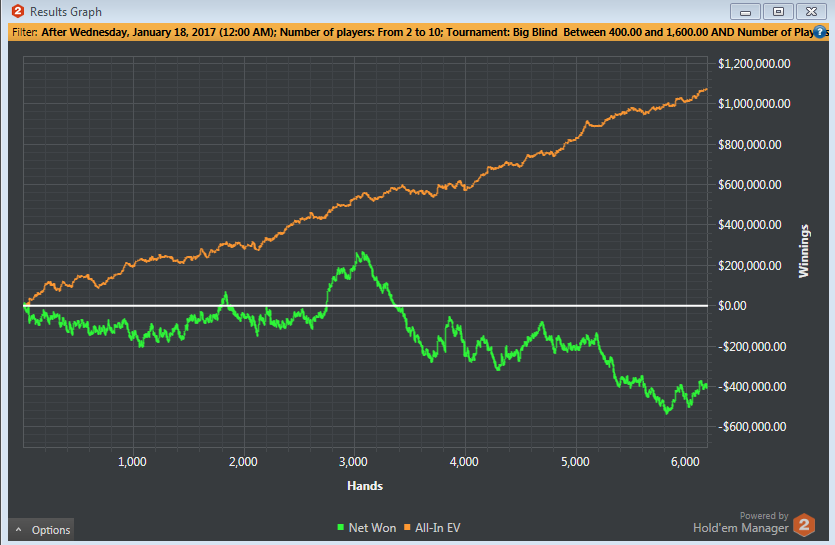835x545 pixels.
Task: Click the $800,000.00 axis label
Action: 750,145
